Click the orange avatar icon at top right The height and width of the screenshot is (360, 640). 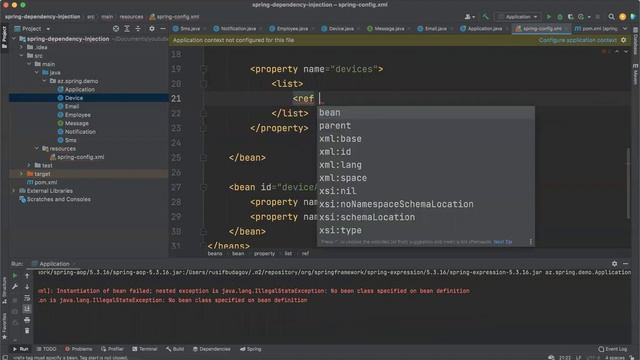622,17
